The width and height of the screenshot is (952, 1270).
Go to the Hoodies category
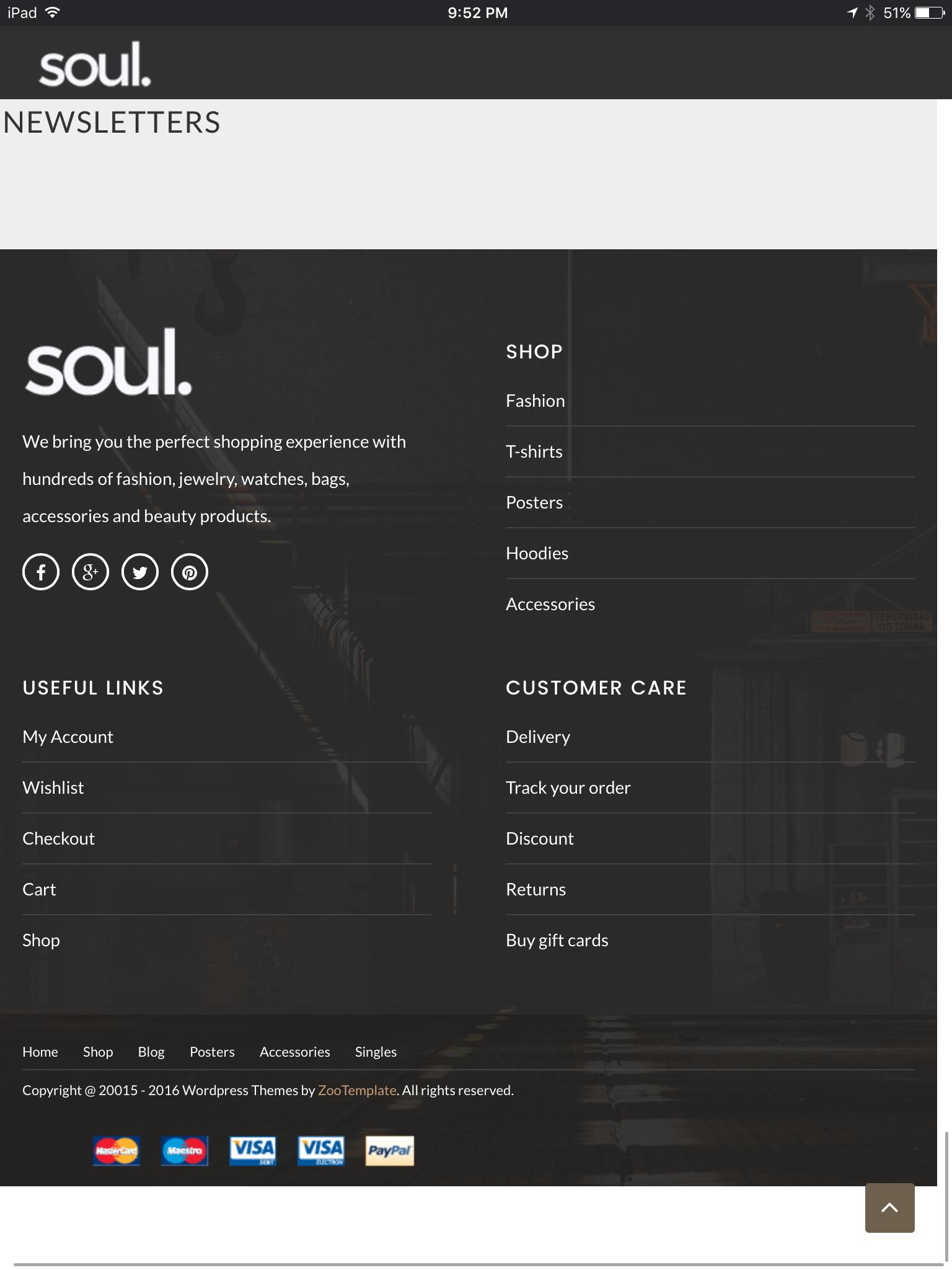[x=537, y=553]
